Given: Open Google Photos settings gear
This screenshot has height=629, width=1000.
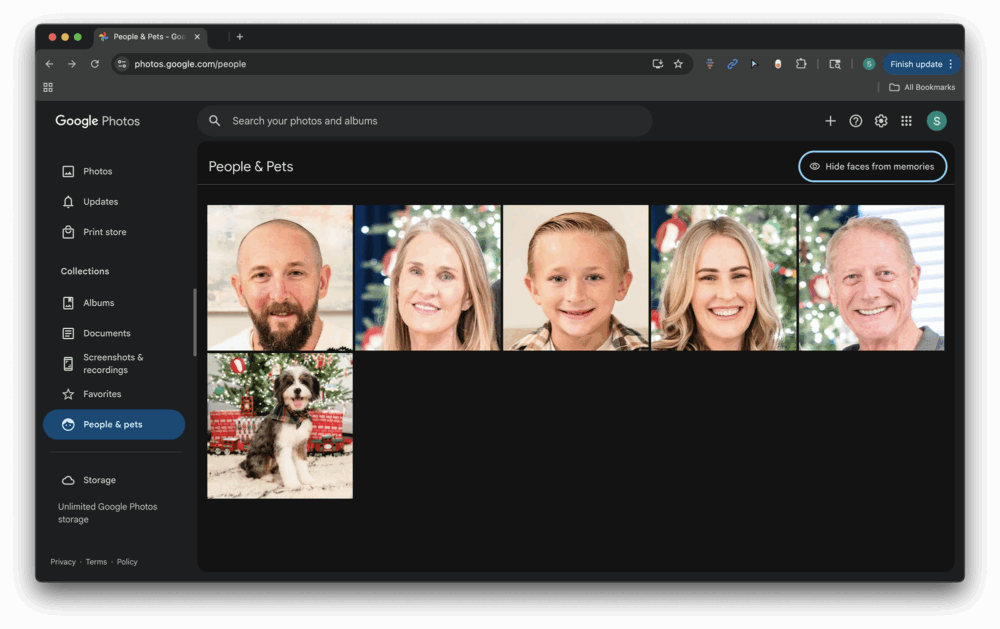Looking at the screenshot, I should [881, 121].
